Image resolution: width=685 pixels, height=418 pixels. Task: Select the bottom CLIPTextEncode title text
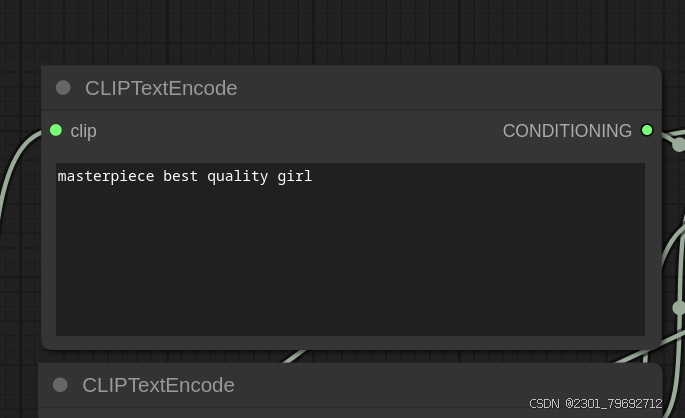[159, 385]
